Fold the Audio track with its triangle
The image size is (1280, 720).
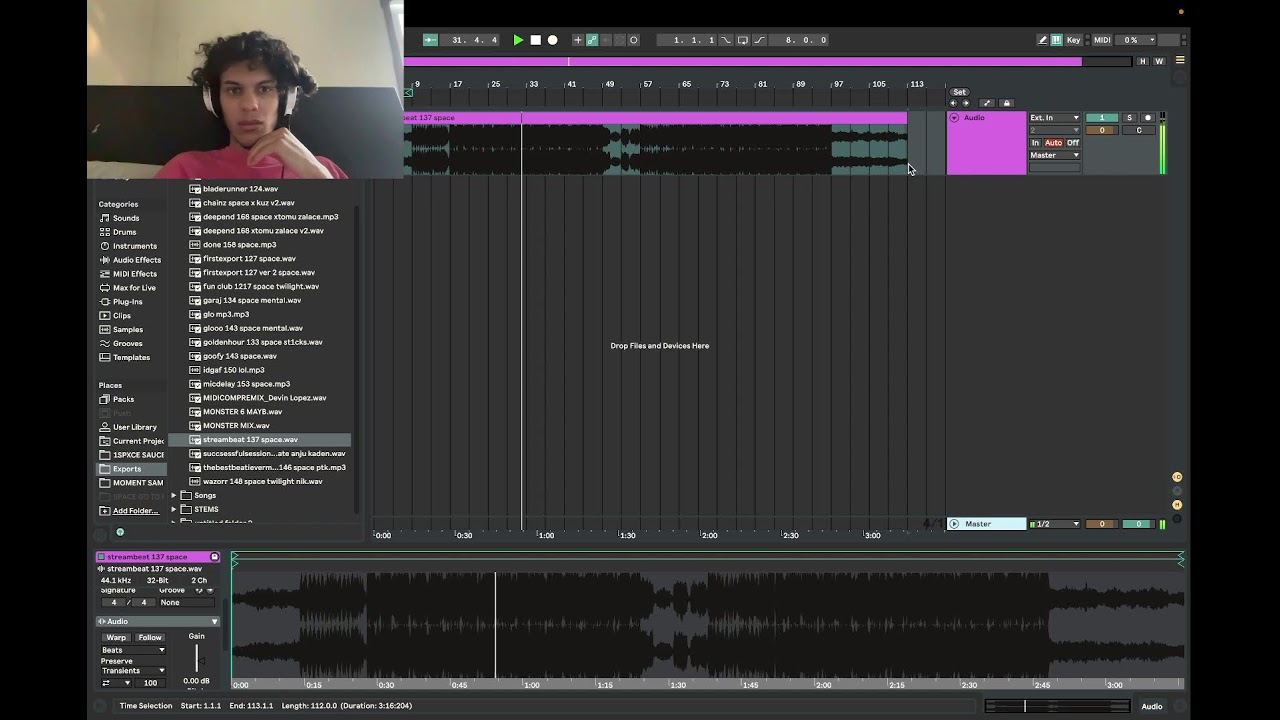pos(954,118)
